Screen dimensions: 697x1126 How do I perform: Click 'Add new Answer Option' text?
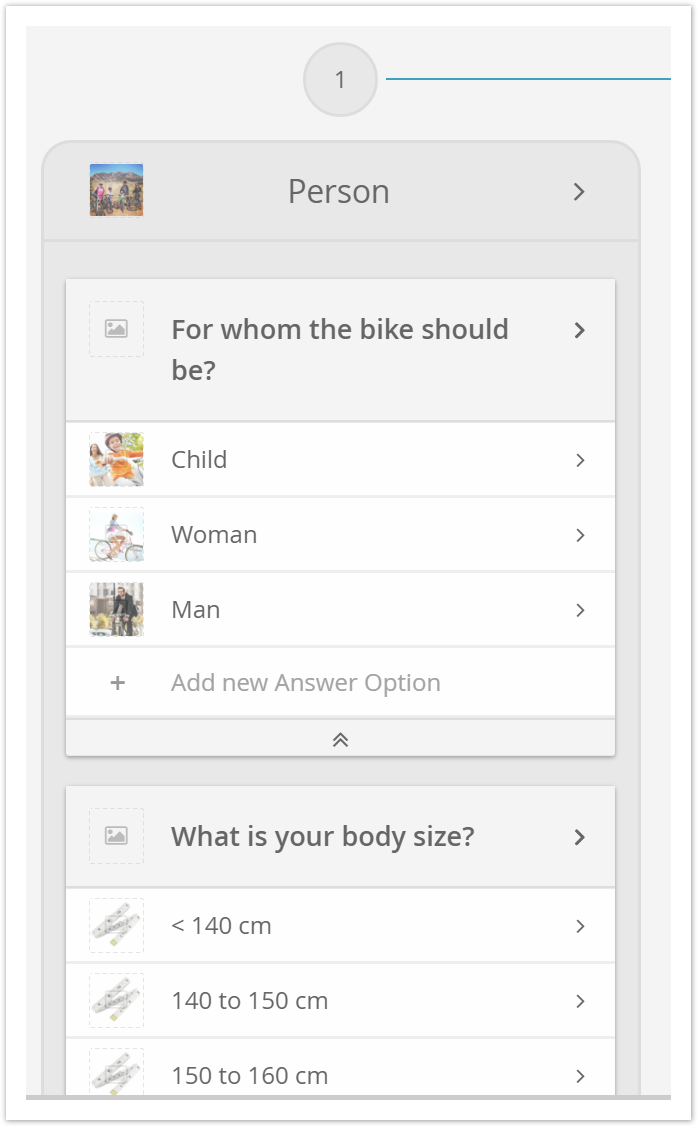(x=306, y=682)
